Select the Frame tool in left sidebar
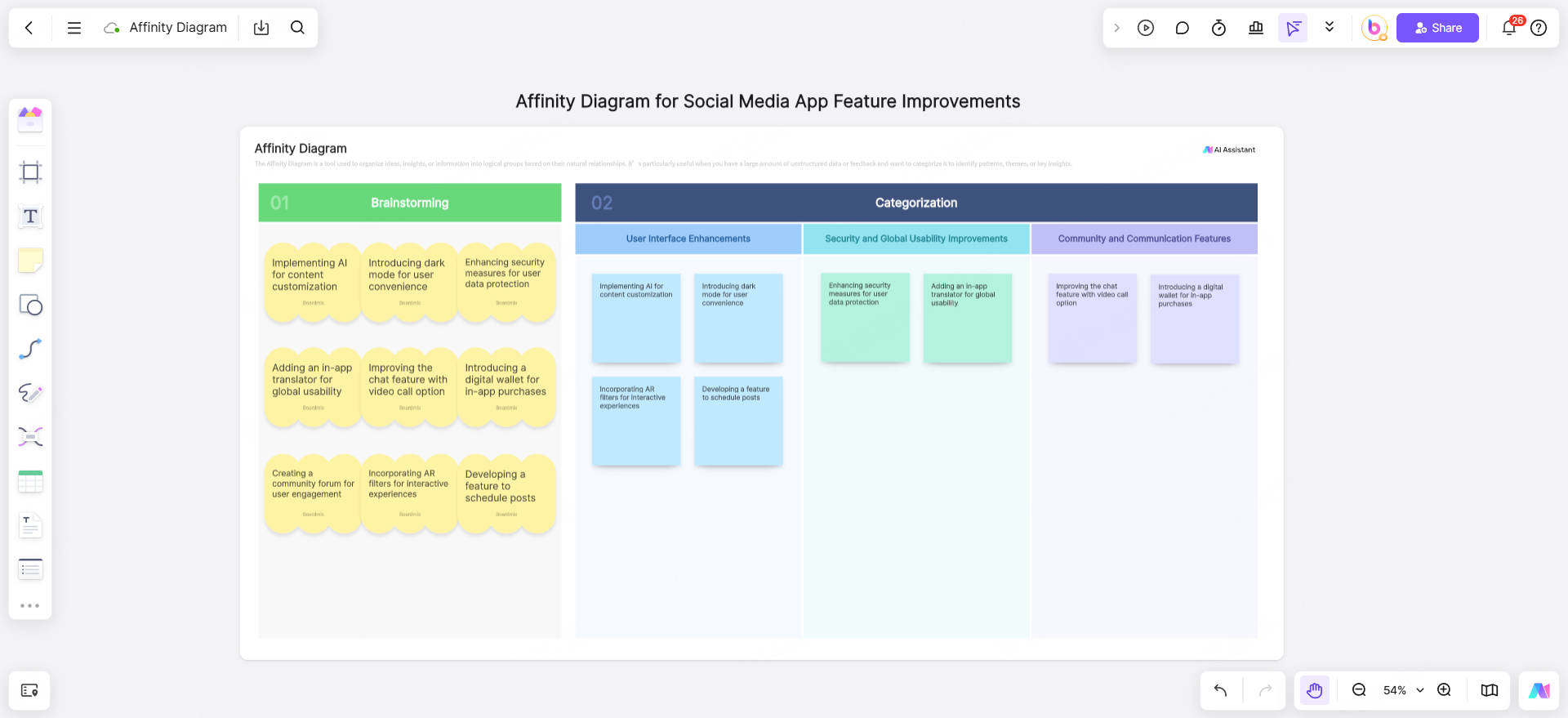1568x718 pixels. pos(30,172)
